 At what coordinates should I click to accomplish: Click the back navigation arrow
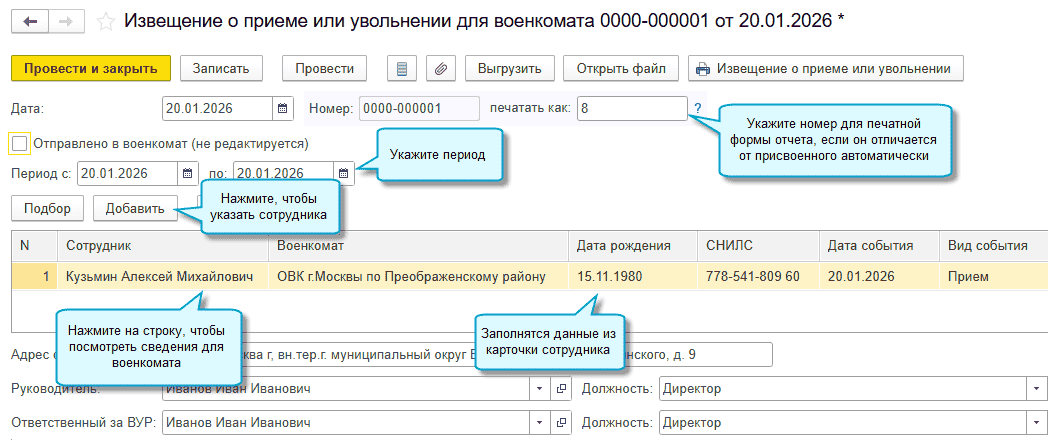[x=27, y=21]
